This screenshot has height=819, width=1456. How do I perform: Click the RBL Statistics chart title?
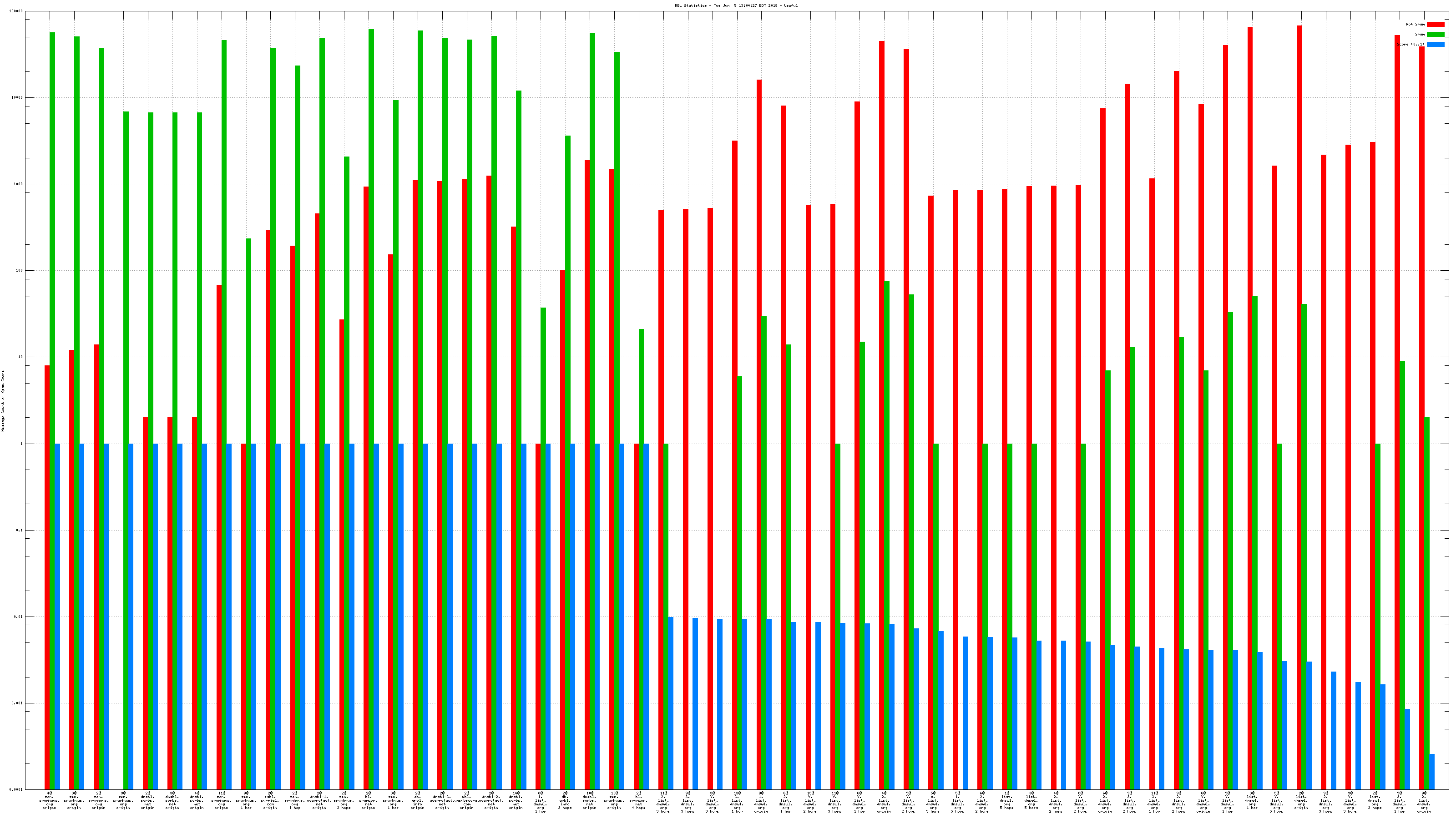736,5
